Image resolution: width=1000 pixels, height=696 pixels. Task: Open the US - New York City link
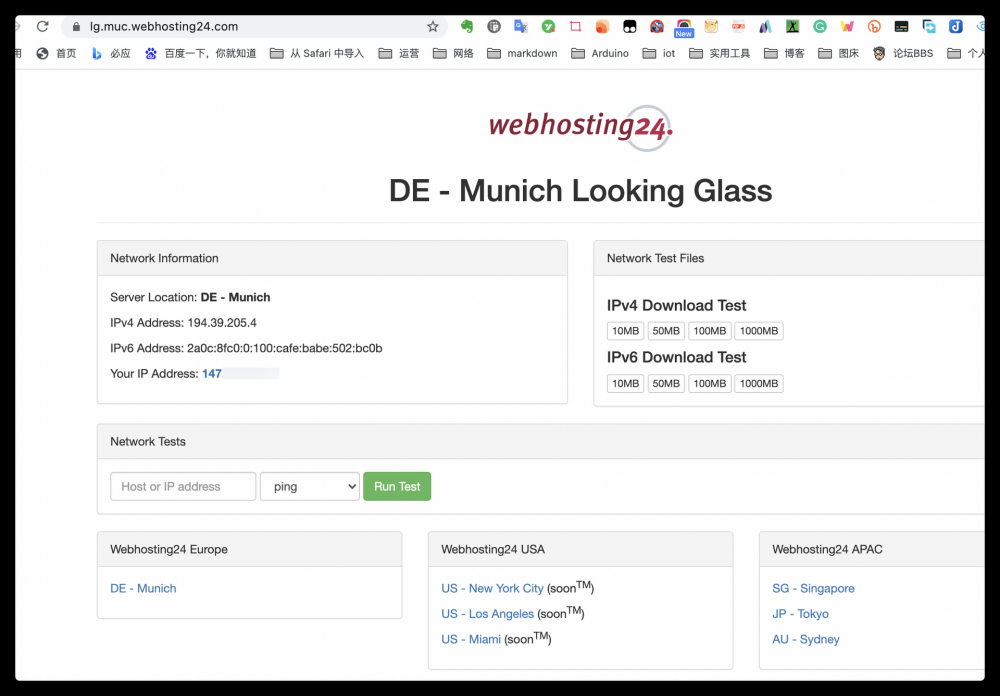492,589
